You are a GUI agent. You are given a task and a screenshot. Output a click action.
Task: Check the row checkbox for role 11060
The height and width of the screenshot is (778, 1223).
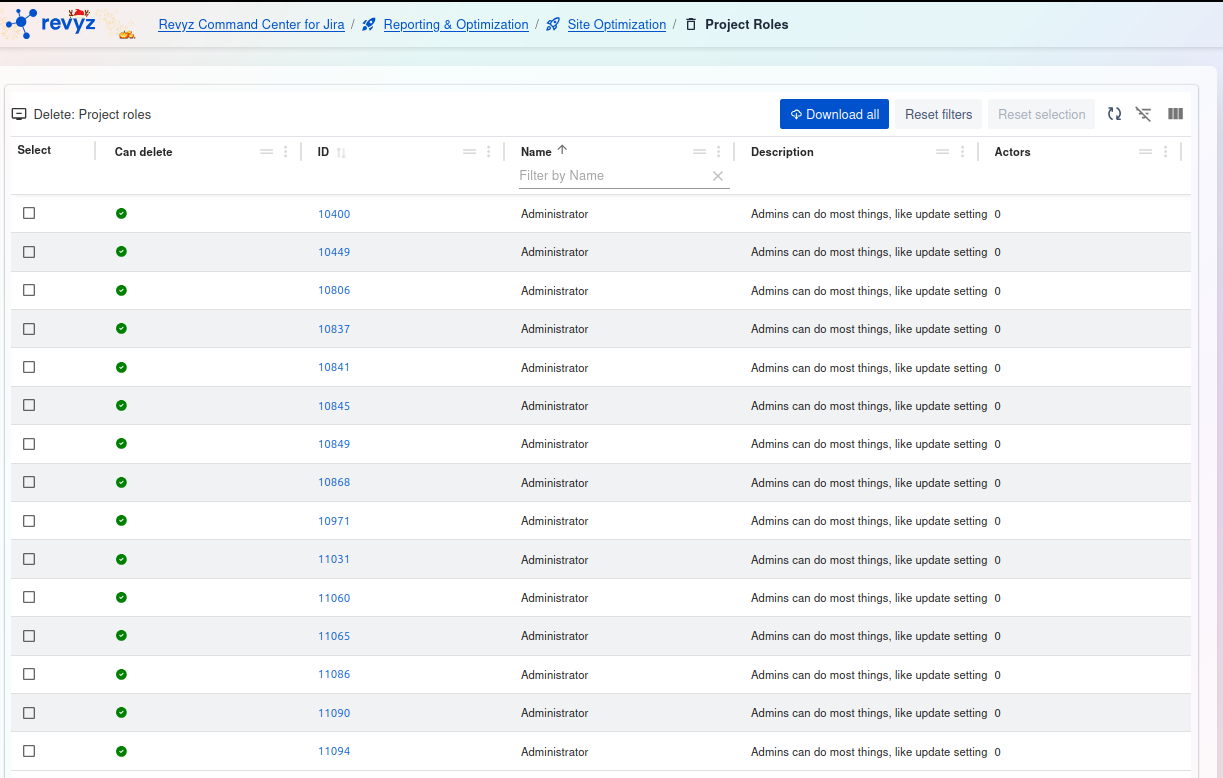pos(29,597)
